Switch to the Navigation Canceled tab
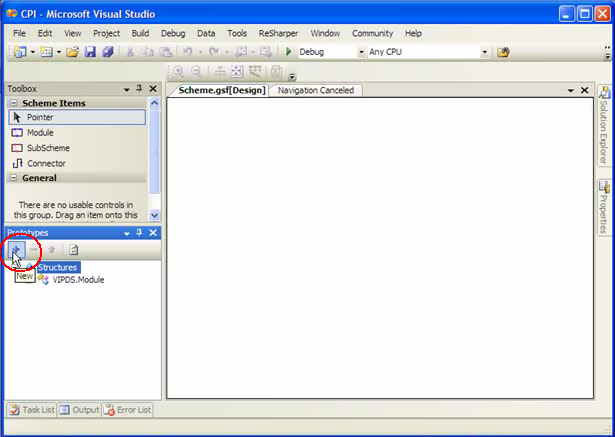615x437 pixels. [x=315, y=90]
